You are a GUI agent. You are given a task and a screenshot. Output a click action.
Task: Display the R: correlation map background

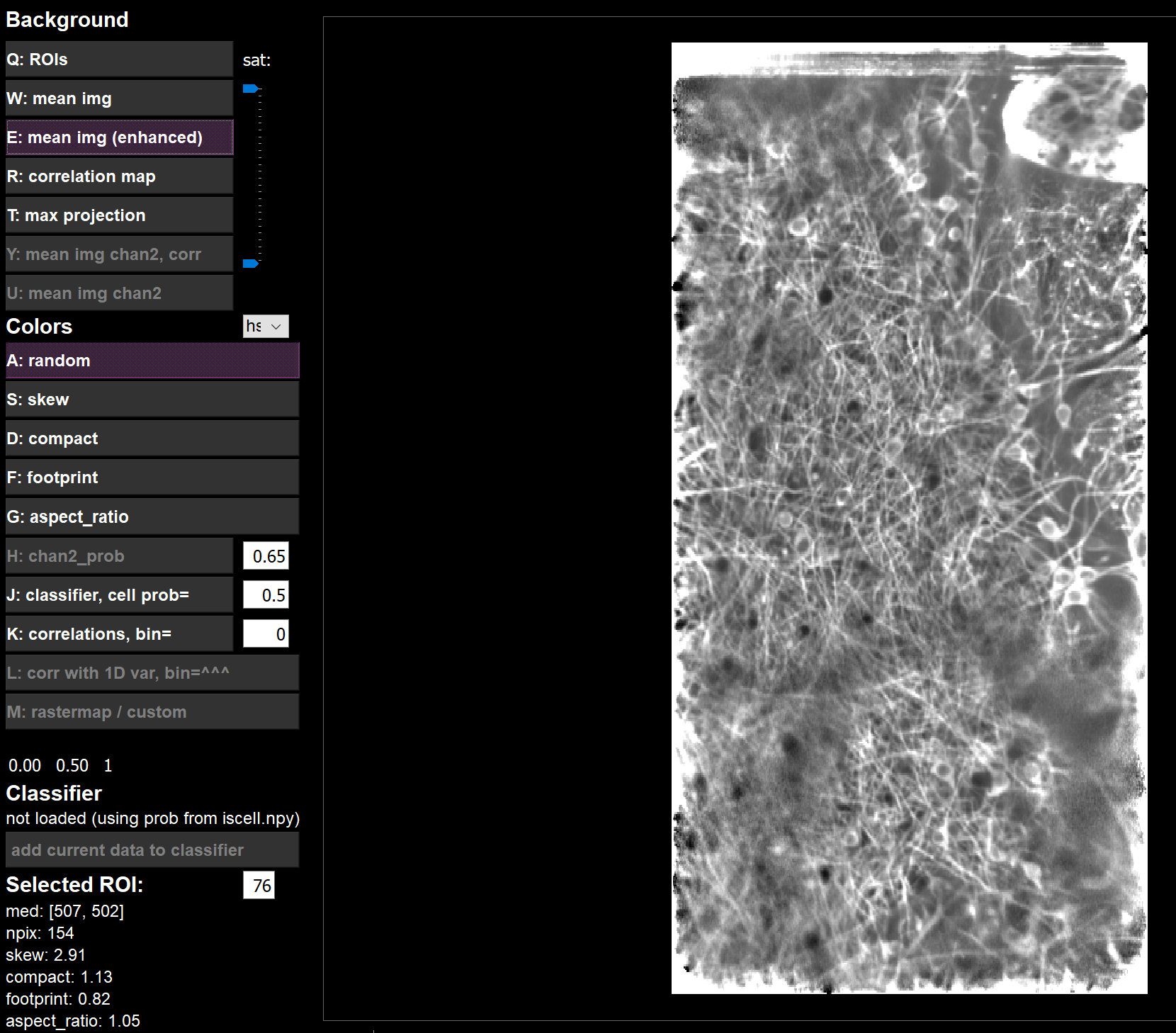[118, 176]
